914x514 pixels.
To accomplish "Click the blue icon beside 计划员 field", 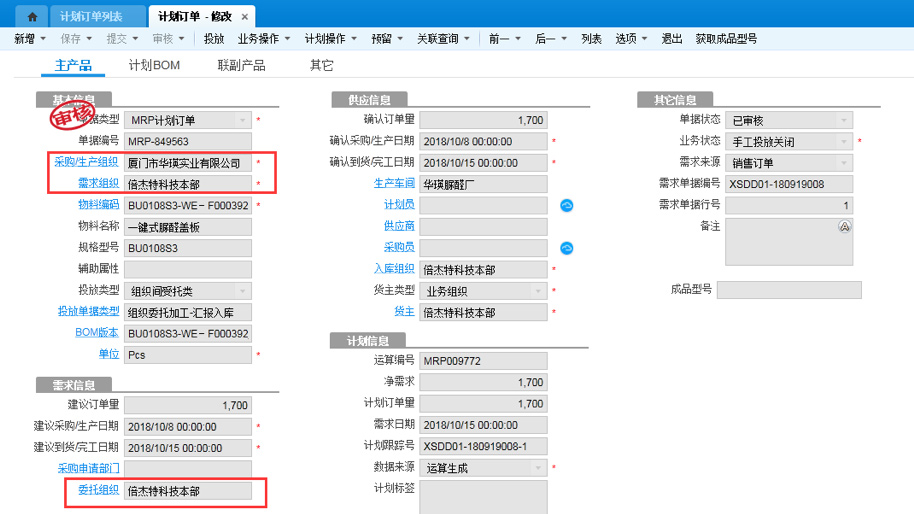I will point(566,206).
